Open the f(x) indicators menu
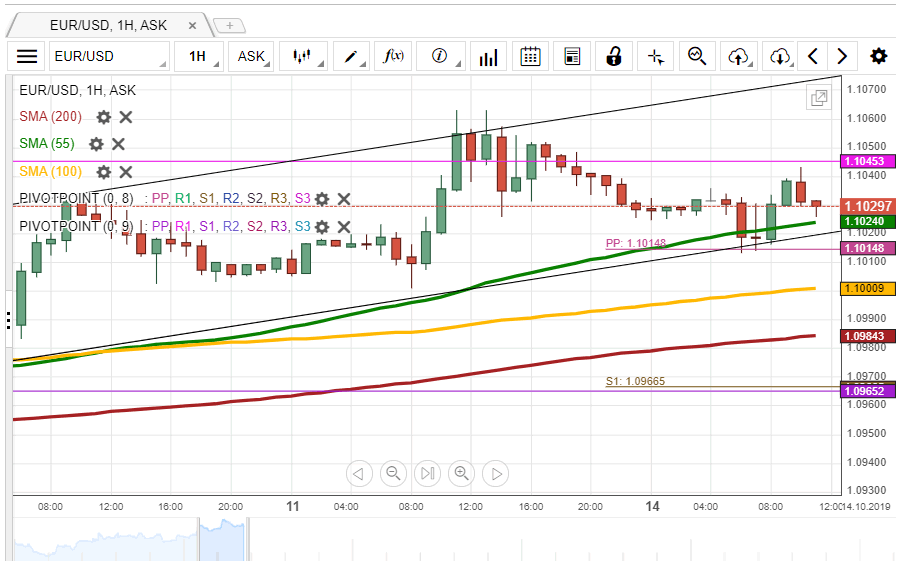The width and height of the screenshot is (905, 565). 394,56
